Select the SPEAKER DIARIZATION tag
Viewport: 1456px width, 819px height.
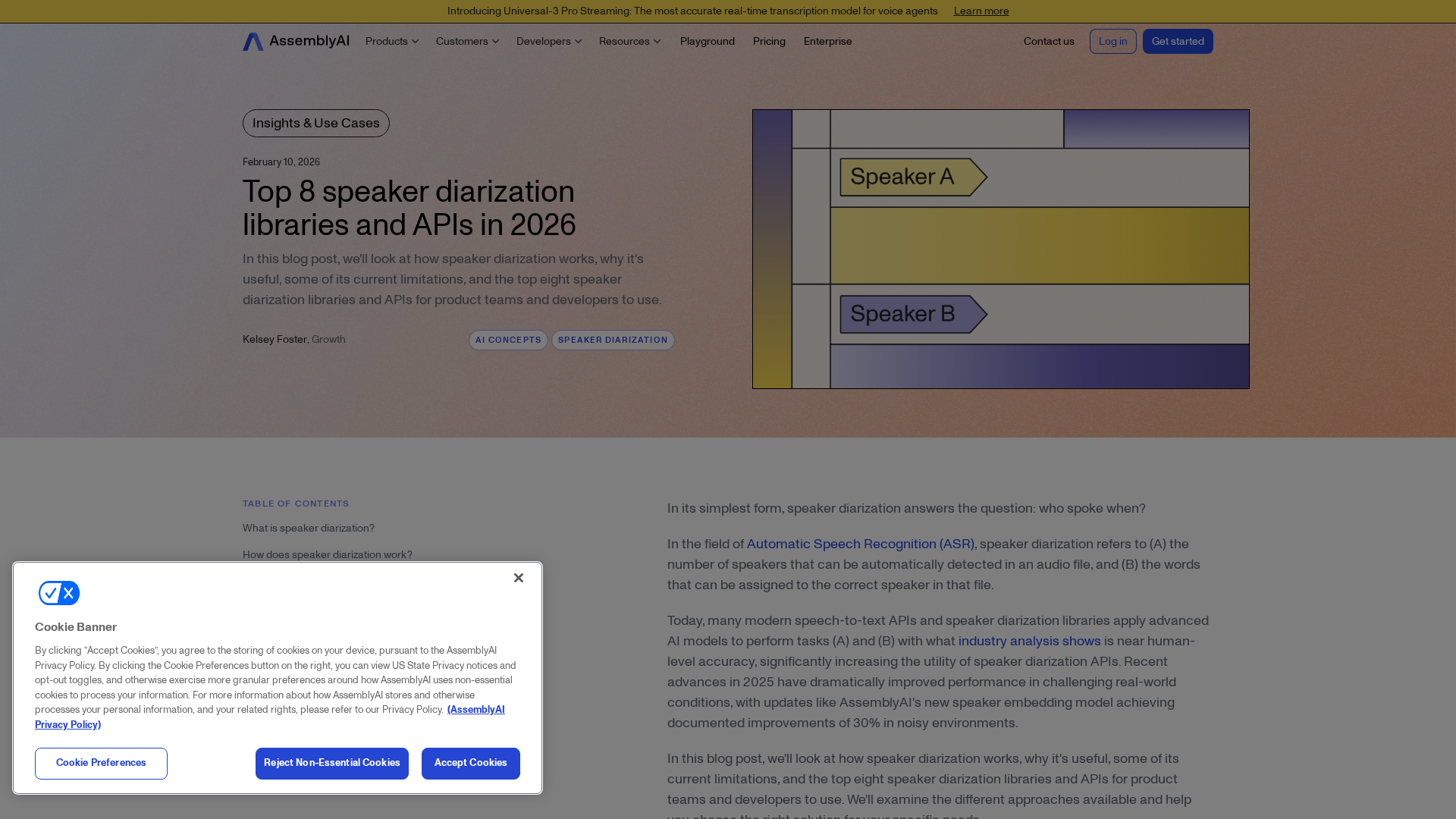[613, 340]
